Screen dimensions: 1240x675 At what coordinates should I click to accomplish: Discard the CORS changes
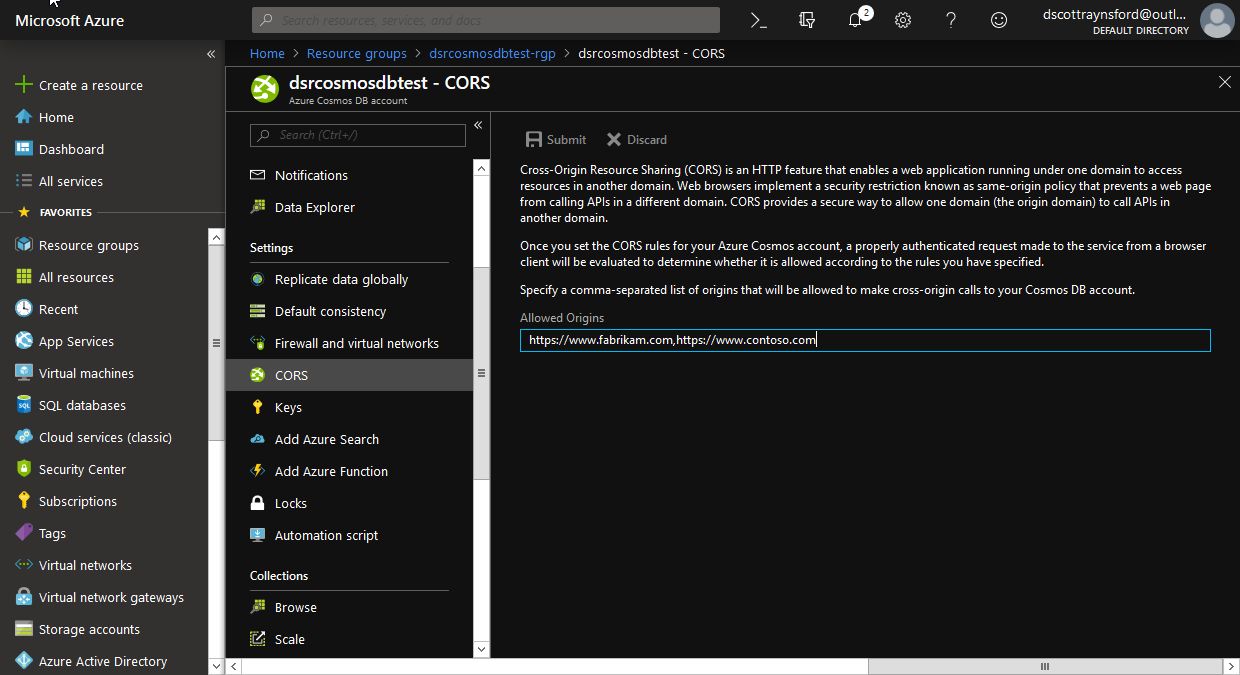coord(637,139)
